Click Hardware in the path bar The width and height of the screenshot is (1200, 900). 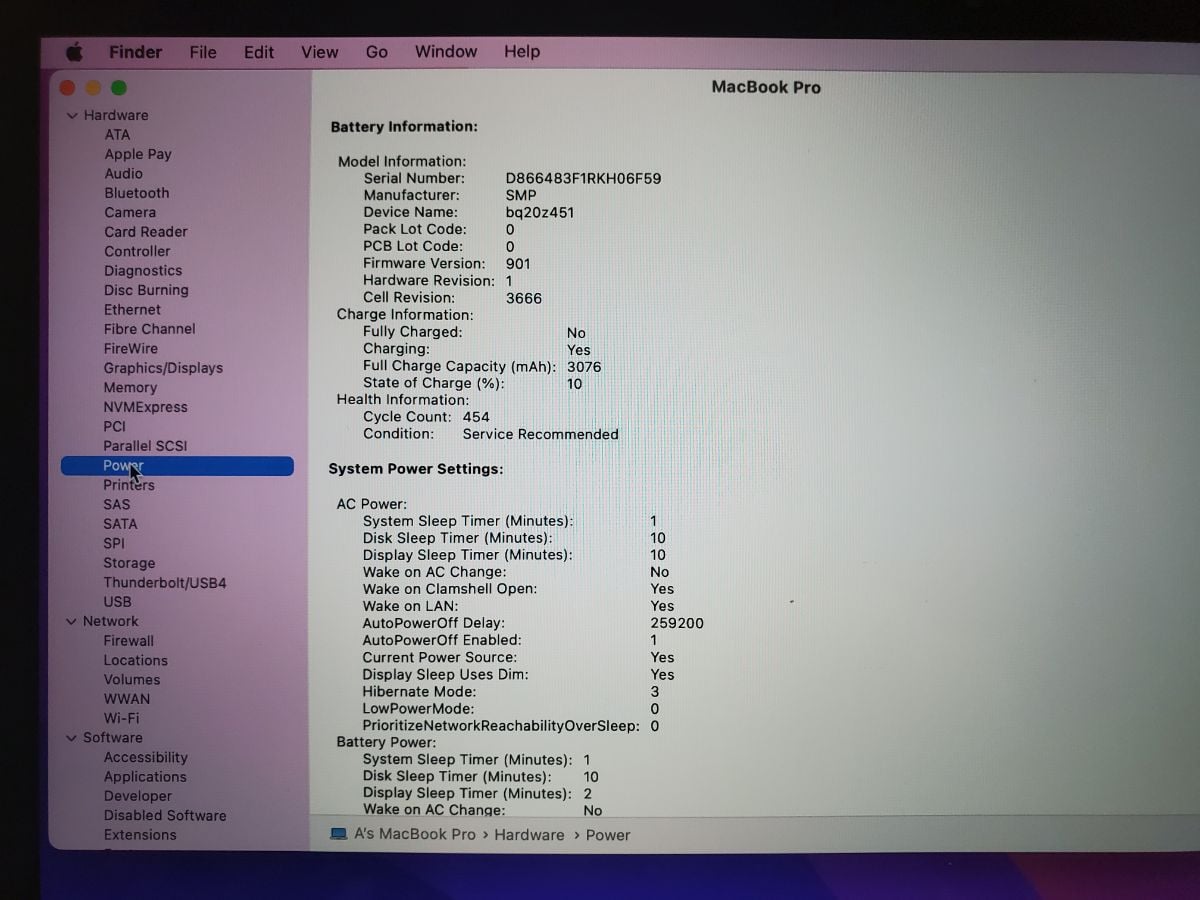pyautogui.click(x=529, y=835)
